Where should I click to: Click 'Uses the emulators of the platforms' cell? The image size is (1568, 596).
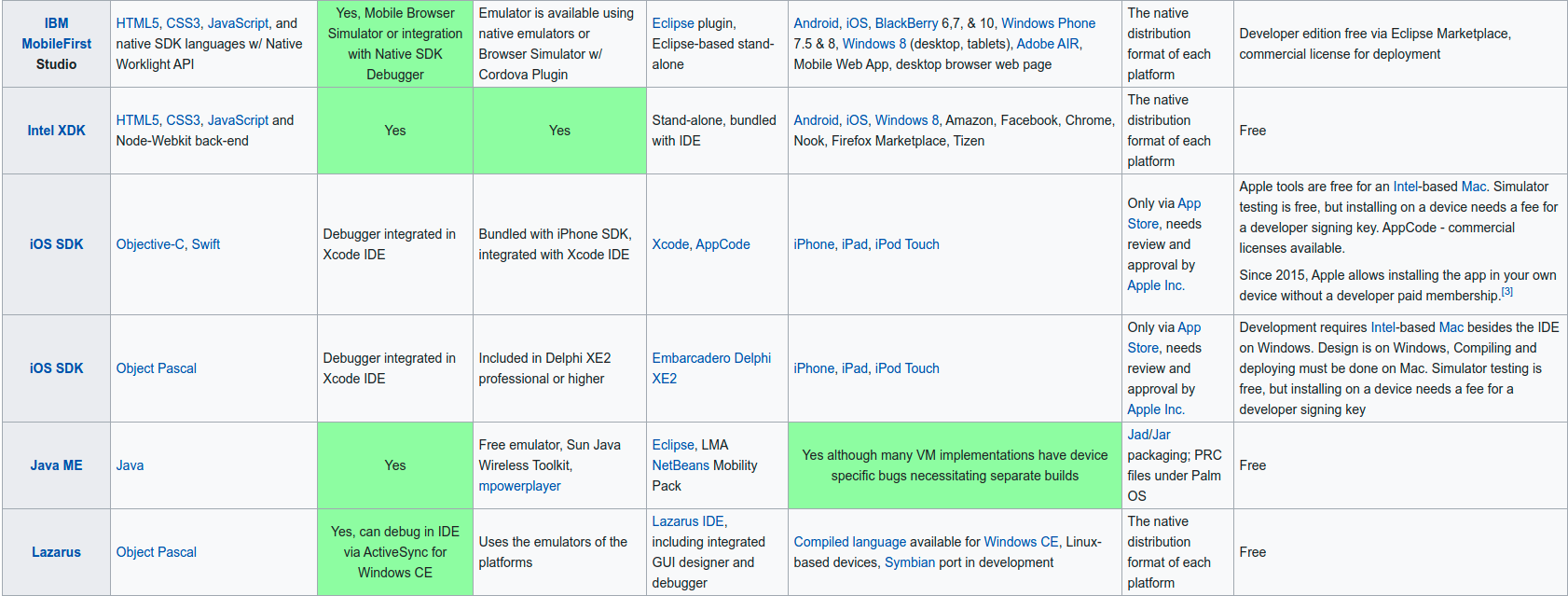(559, 552)
